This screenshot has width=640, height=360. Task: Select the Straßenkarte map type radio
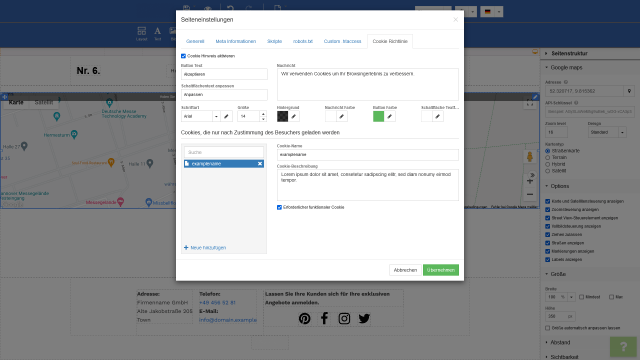548,151
